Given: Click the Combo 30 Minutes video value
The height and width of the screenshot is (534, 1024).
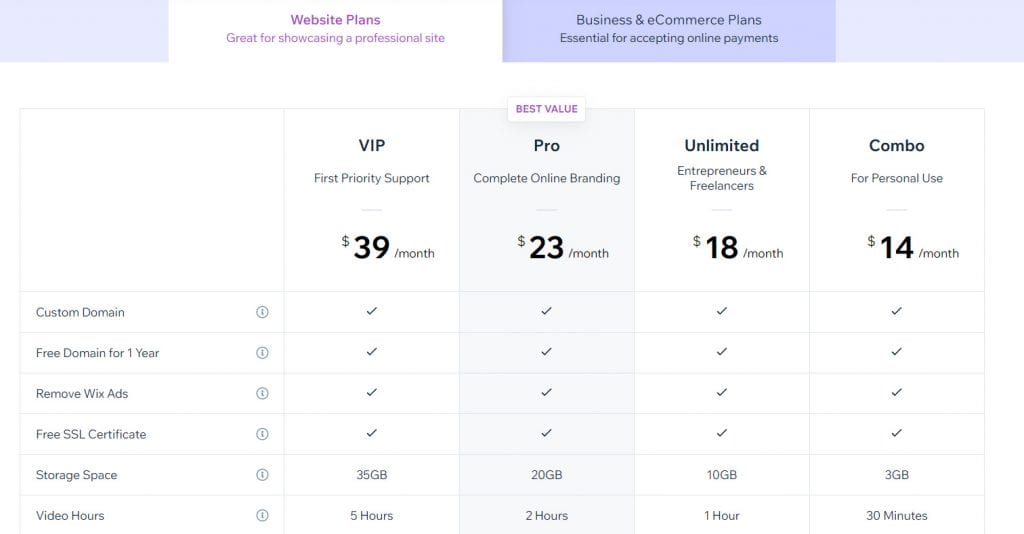Looking at the screenshot, I should [897, 515].
